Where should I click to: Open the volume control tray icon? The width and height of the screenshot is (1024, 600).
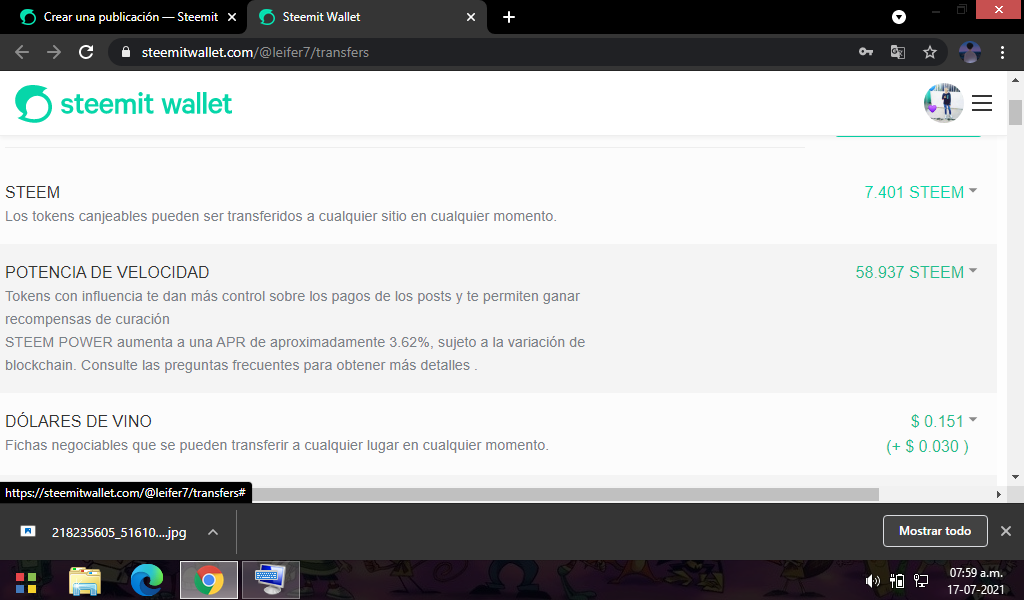pyautogui.click(x=872, y=580)
